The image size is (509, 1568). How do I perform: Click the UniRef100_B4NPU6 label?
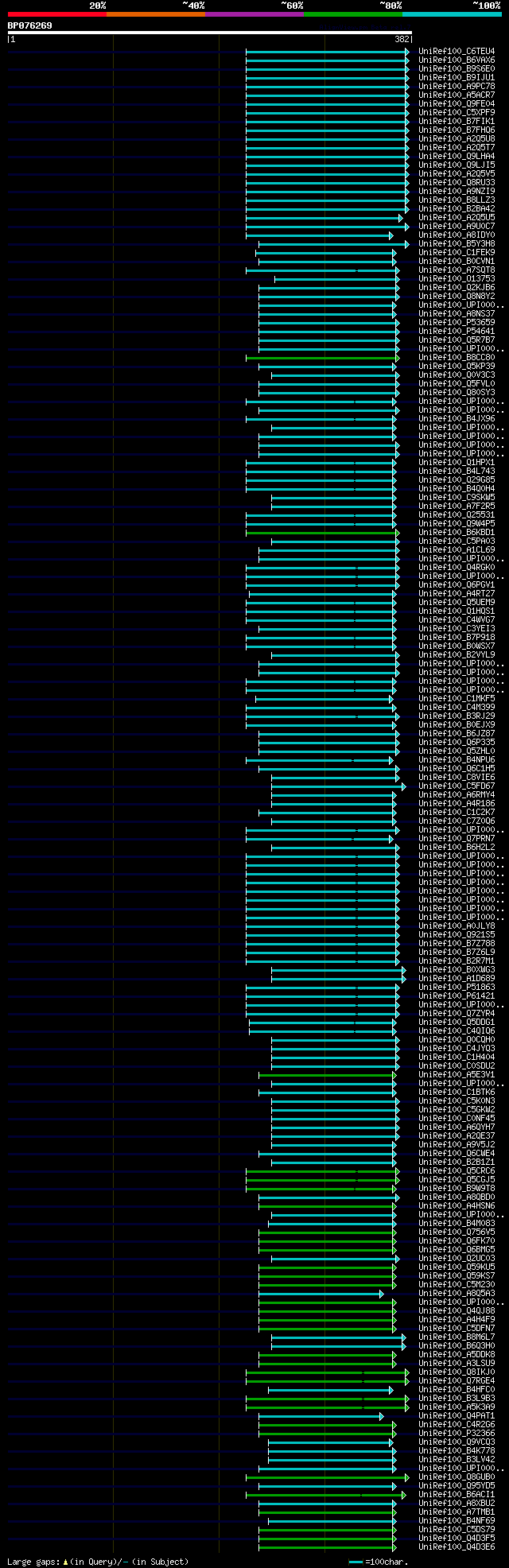(x=457, y=760)
